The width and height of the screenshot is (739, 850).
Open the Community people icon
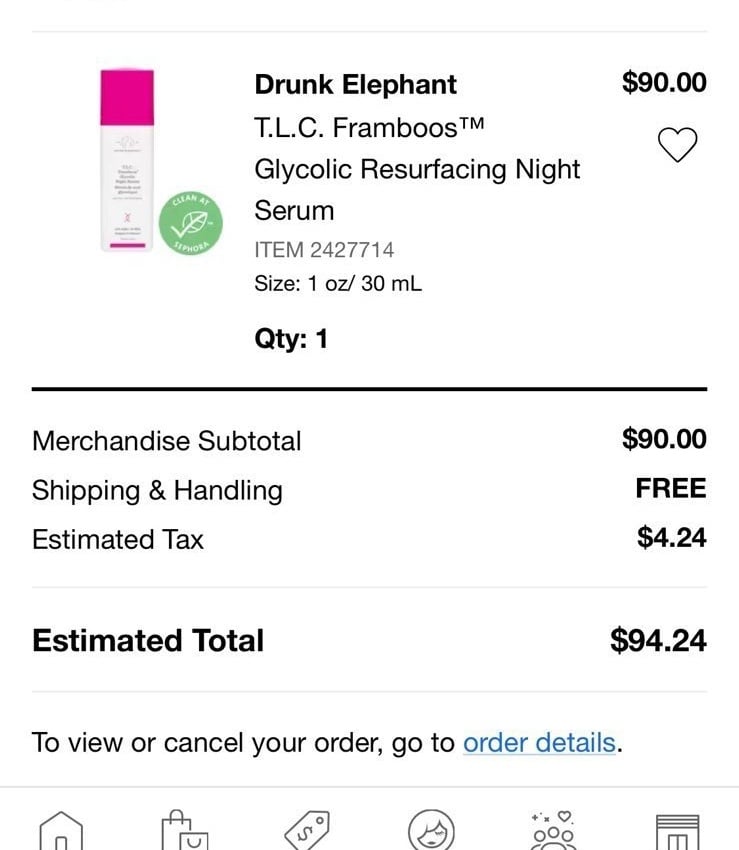click(554, 830)
